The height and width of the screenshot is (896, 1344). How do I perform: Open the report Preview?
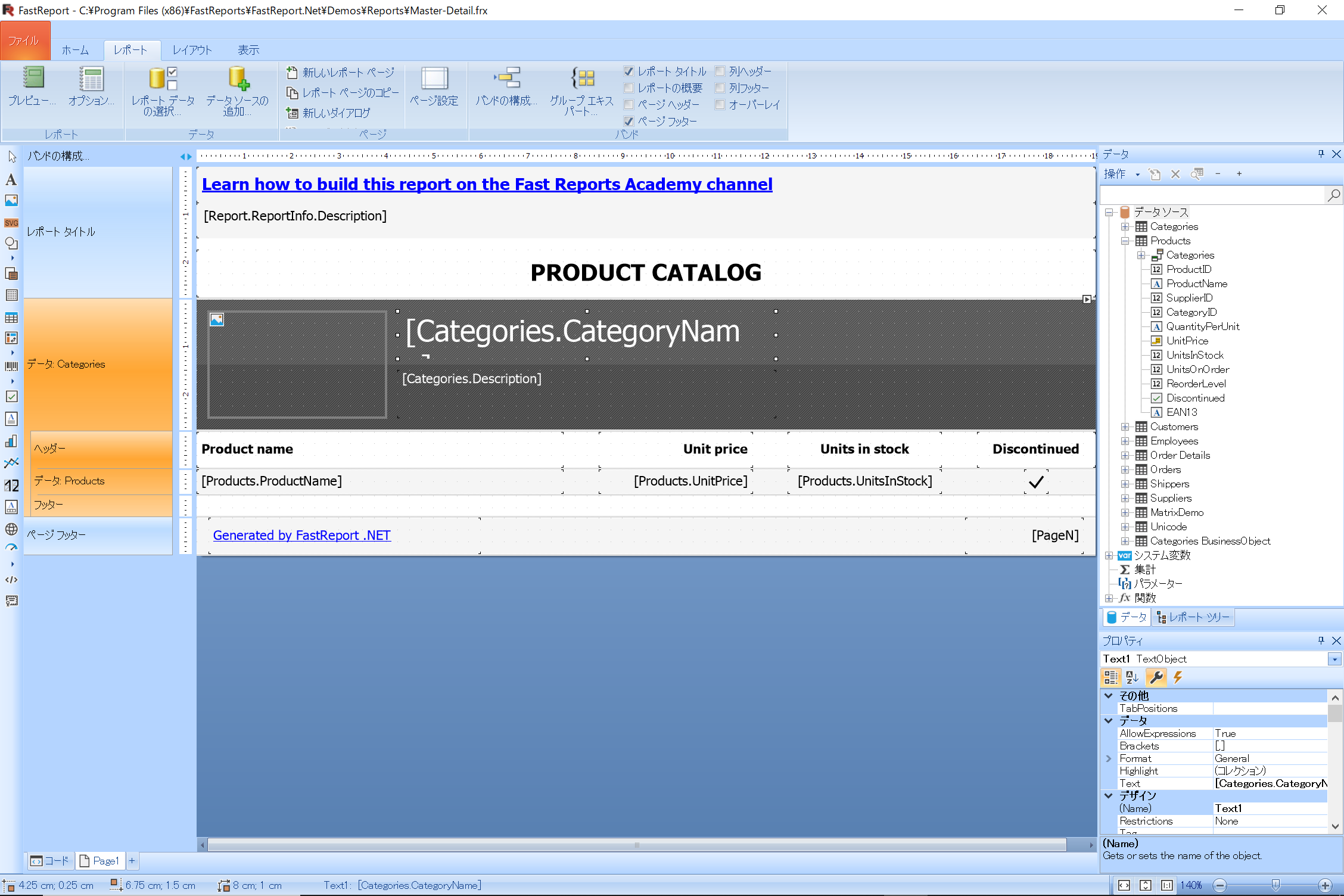(x=32, y=87)
